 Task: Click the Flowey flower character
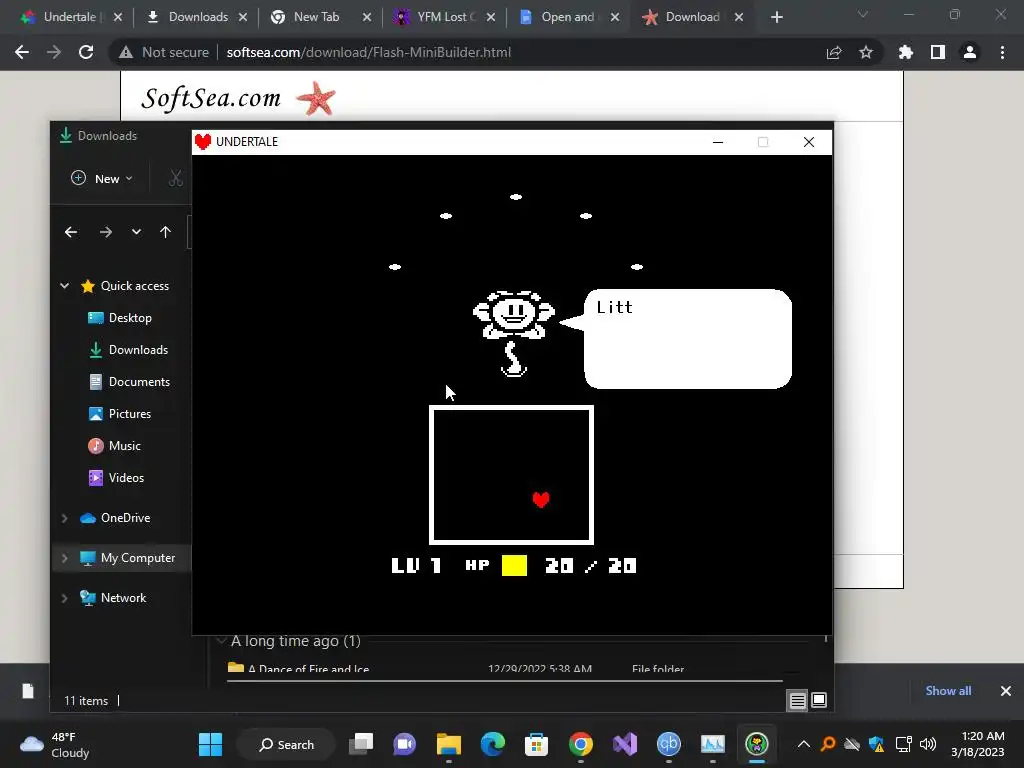[514, 333]
